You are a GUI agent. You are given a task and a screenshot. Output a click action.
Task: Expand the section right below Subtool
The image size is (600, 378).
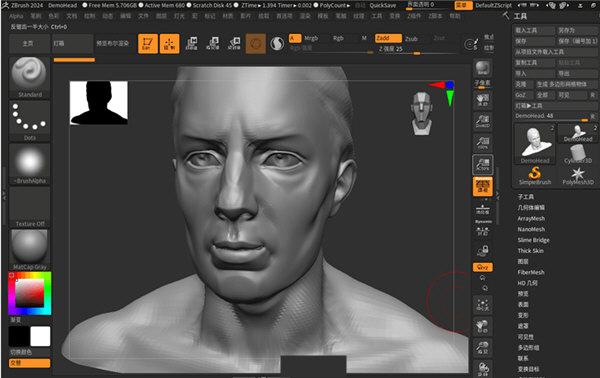(x=531, y=207)
